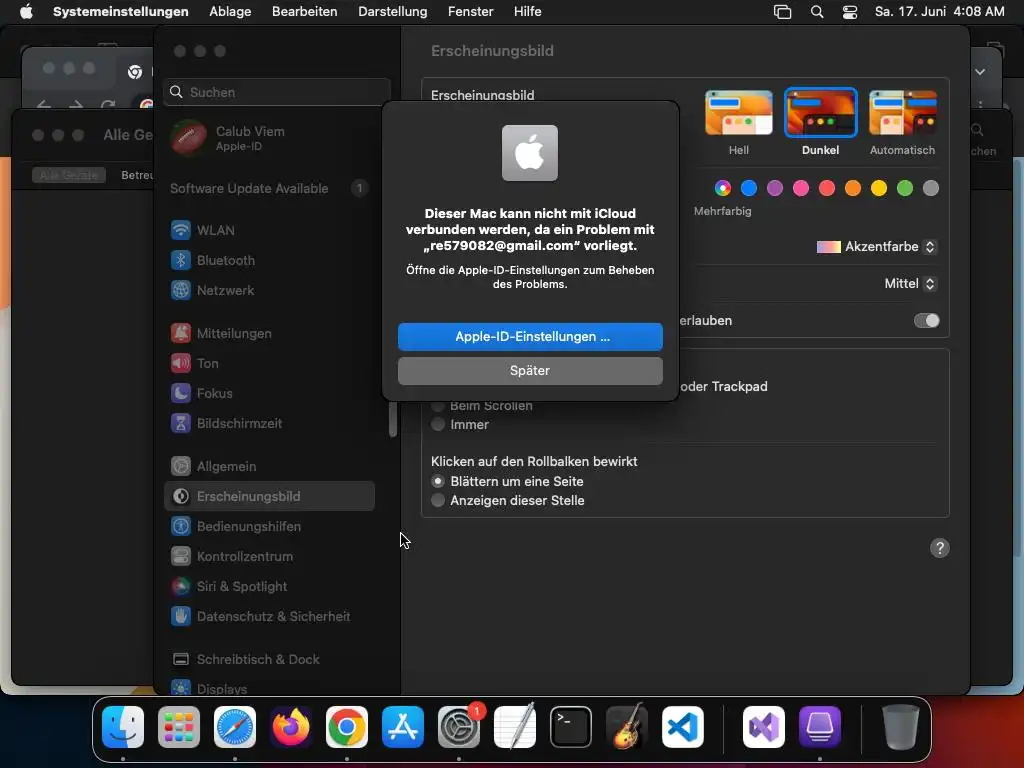
Task: Choose the yellow accent color
Action: [x=879, y=189]
